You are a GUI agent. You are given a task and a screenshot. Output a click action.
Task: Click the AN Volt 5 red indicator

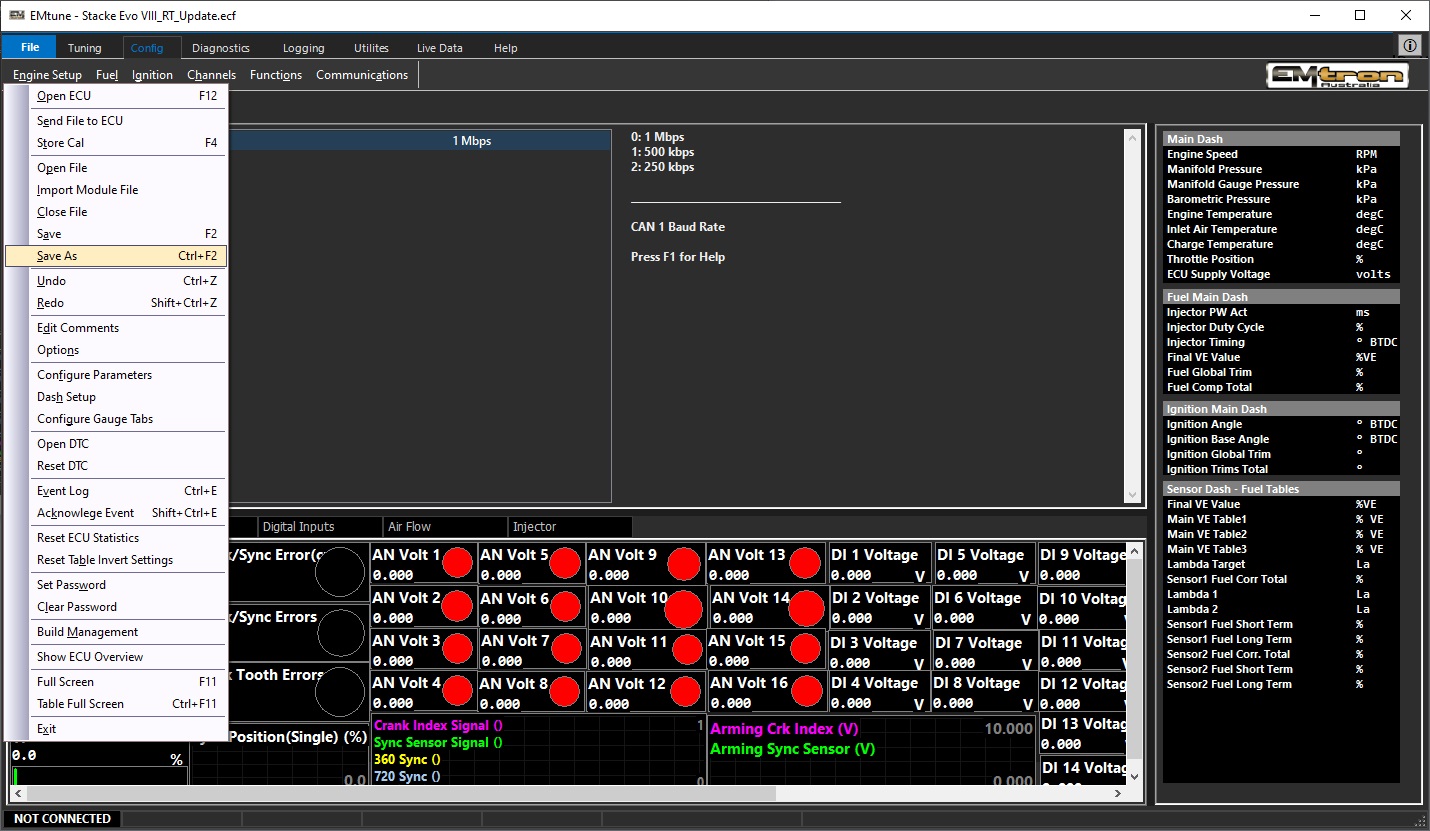point(565,563)
